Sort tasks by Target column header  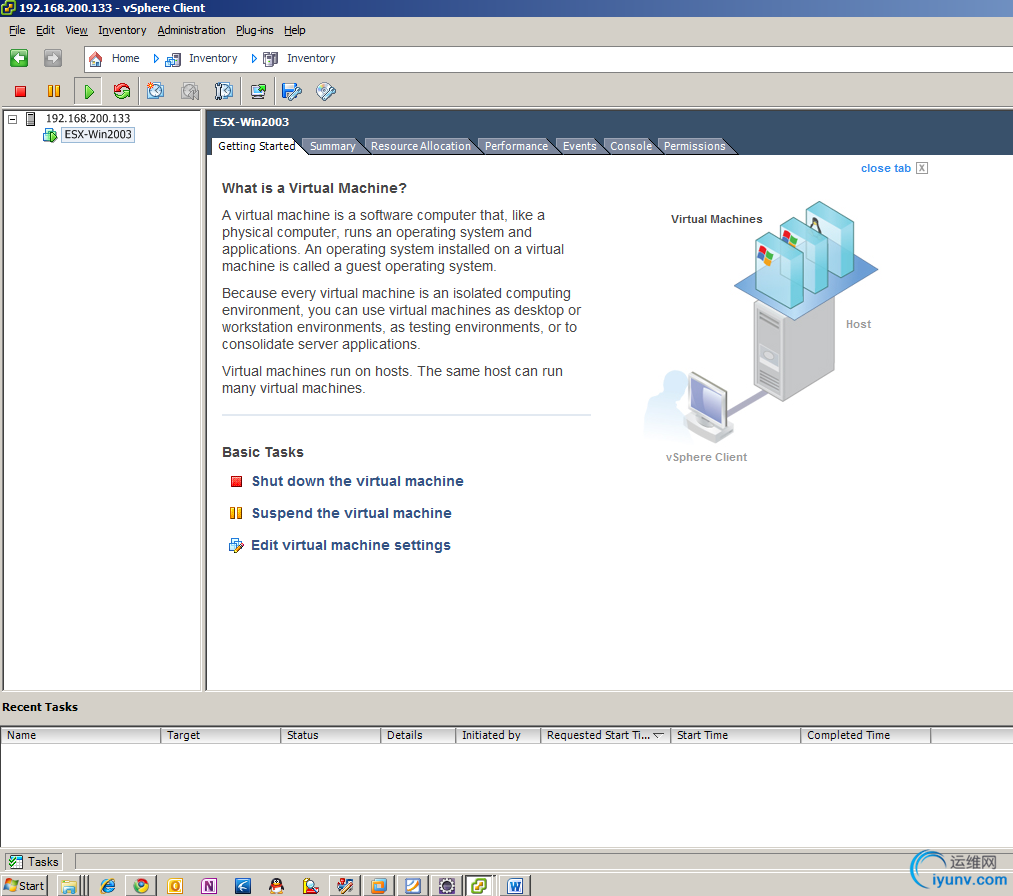coord(220,735)
